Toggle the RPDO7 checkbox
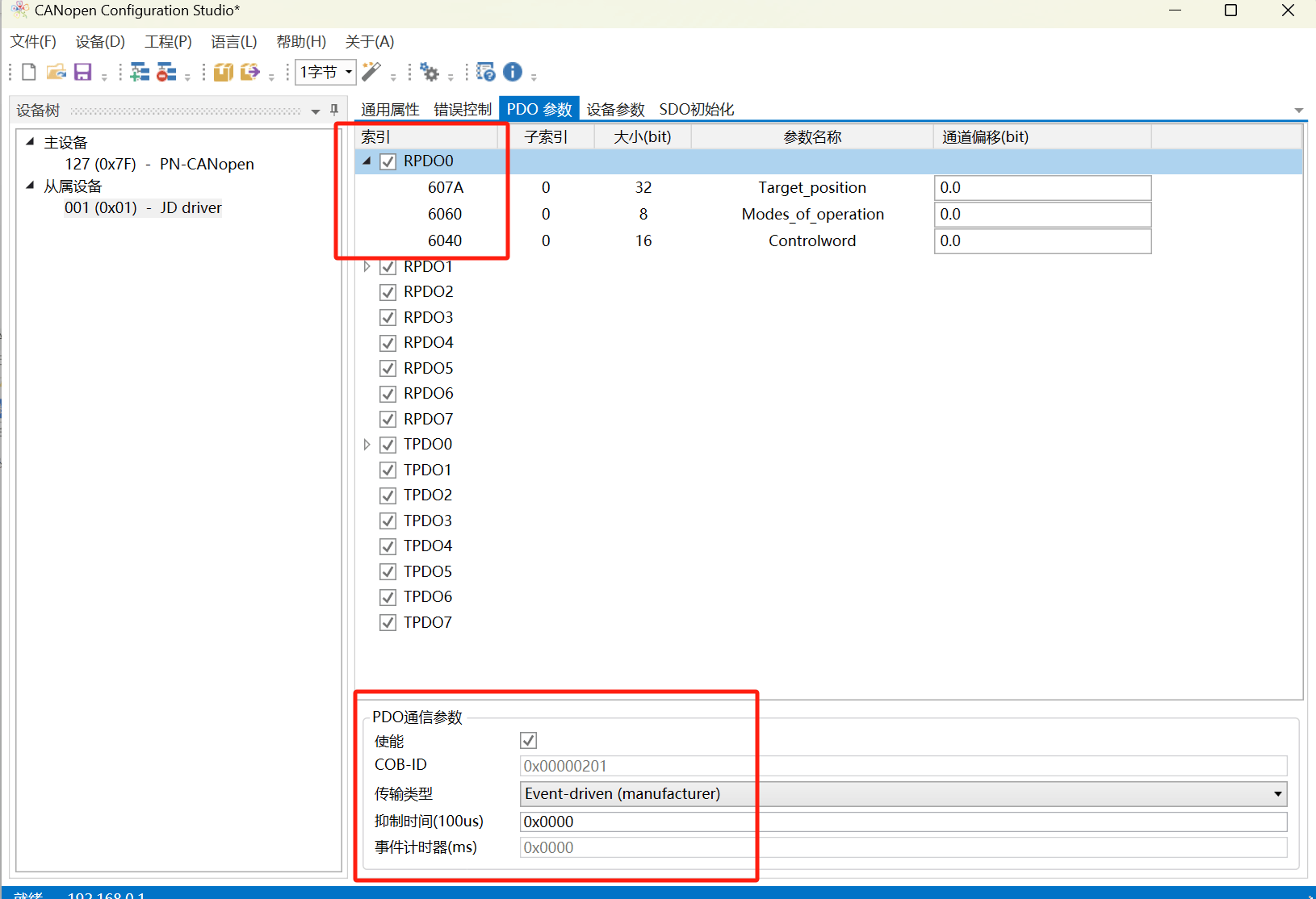This screenshot has height=899, width=1316. pyautogui.click(x=388, y=420)
